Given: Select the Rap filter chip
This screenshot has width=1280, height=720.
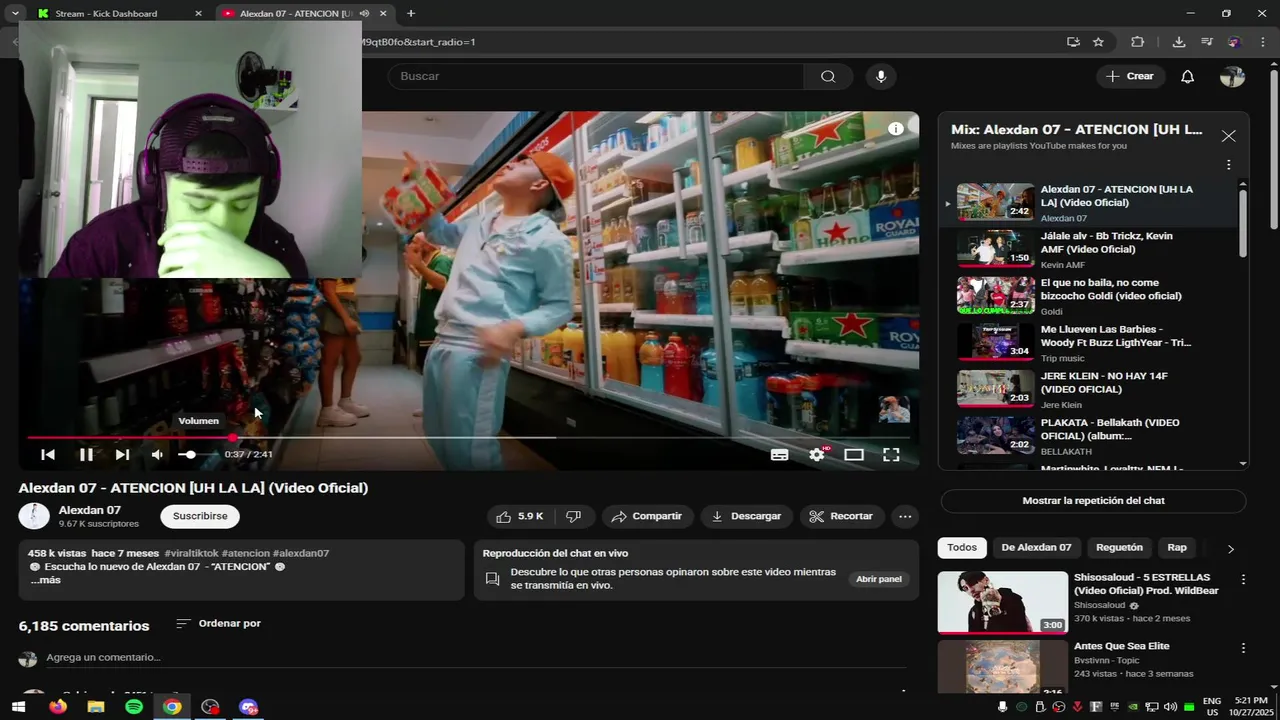Looking at the screenshot, I should [1177, 547].
